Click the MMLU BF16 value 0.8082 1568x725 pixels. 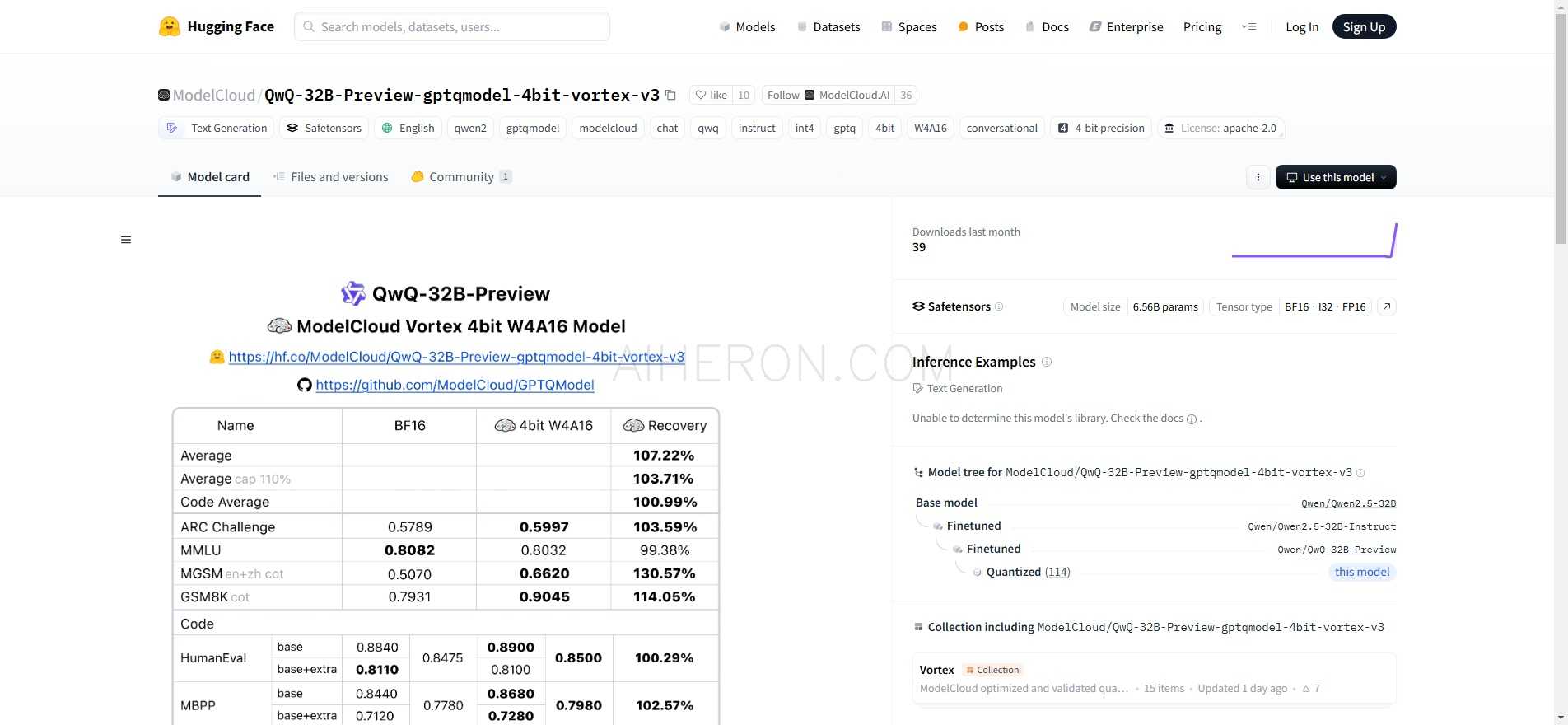[x=409, y=550]
